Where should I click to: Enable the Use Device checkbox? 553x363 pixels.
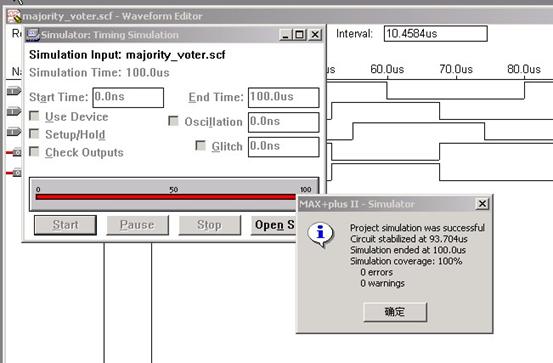pyautogui.click(x=34, y=116)
